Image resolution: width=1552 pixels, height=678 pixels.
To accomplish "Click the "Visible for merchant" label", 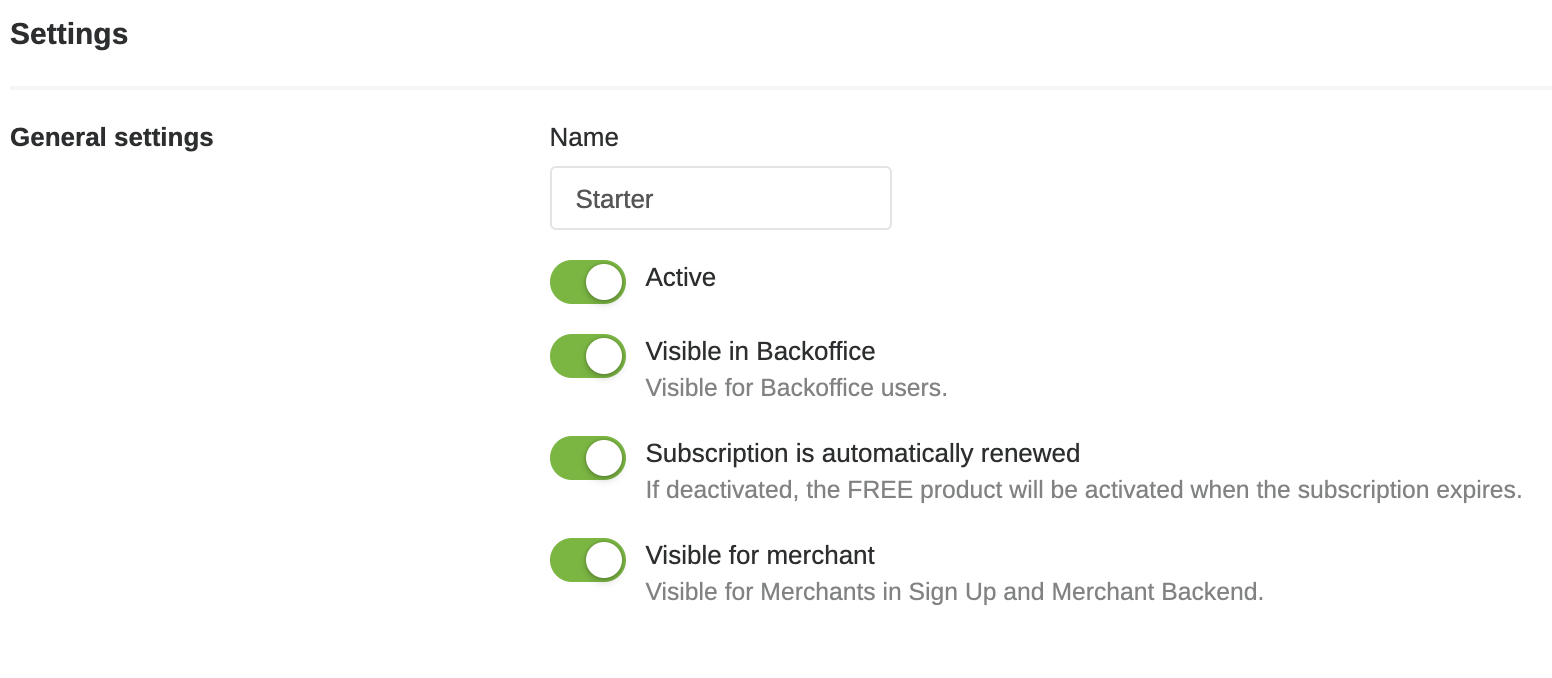I will click(x=760, y=555).
